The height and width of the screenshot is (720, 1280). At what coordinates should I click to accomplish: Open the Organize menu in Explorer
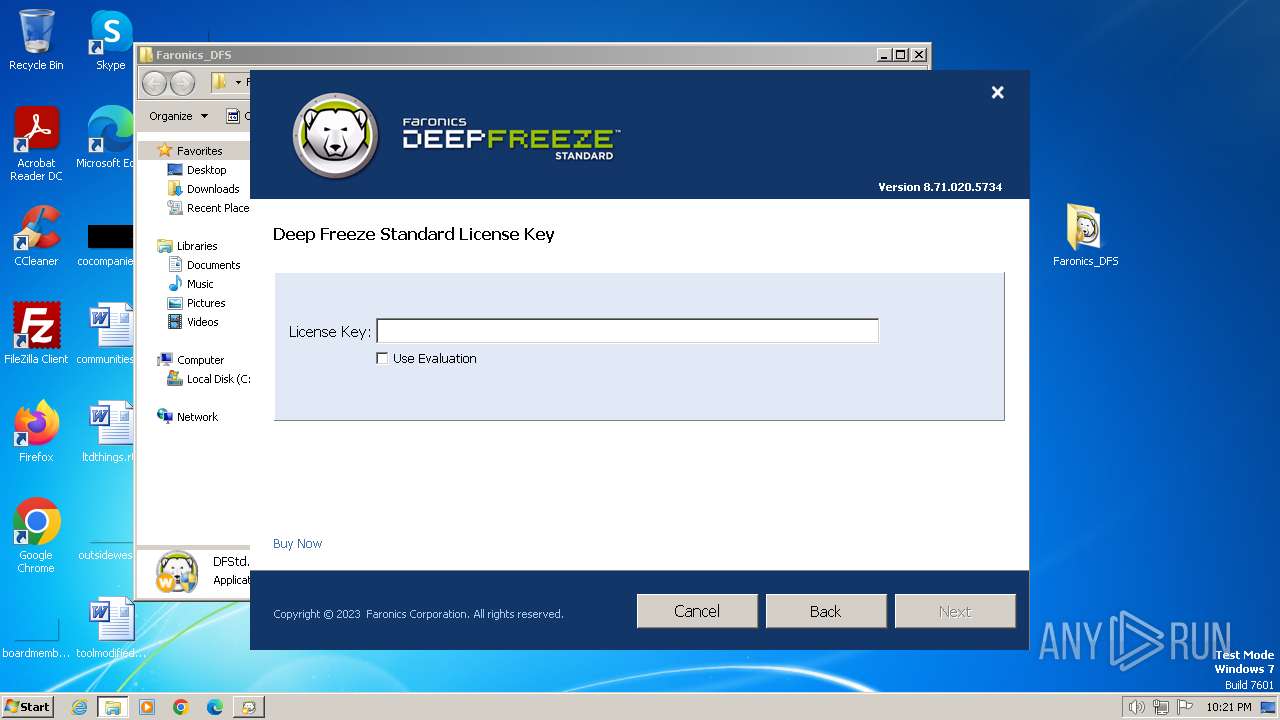point(178,116)
